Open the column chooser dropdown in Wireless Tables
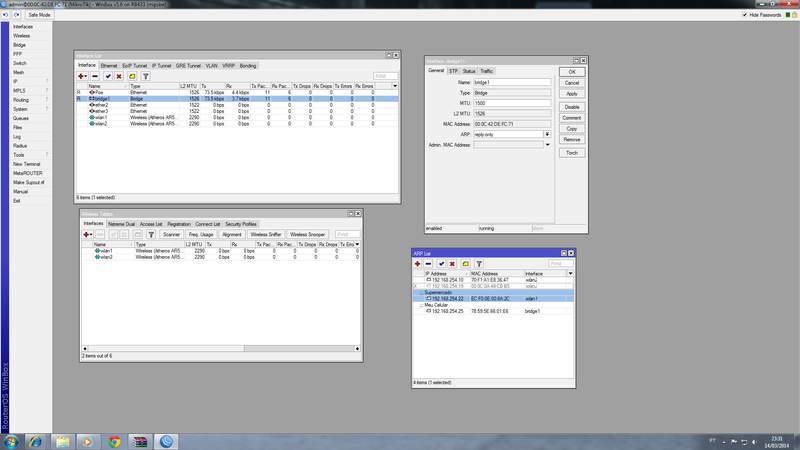The height and width of the screenshot is (450, 800). coord(357,244)
